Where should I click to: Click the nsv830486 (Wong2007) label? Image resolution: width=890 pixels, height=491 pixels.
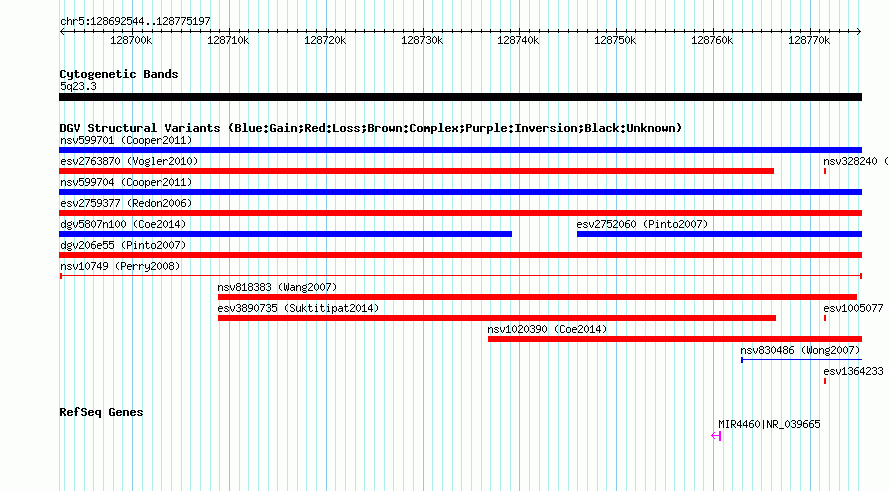coord(800,350)
